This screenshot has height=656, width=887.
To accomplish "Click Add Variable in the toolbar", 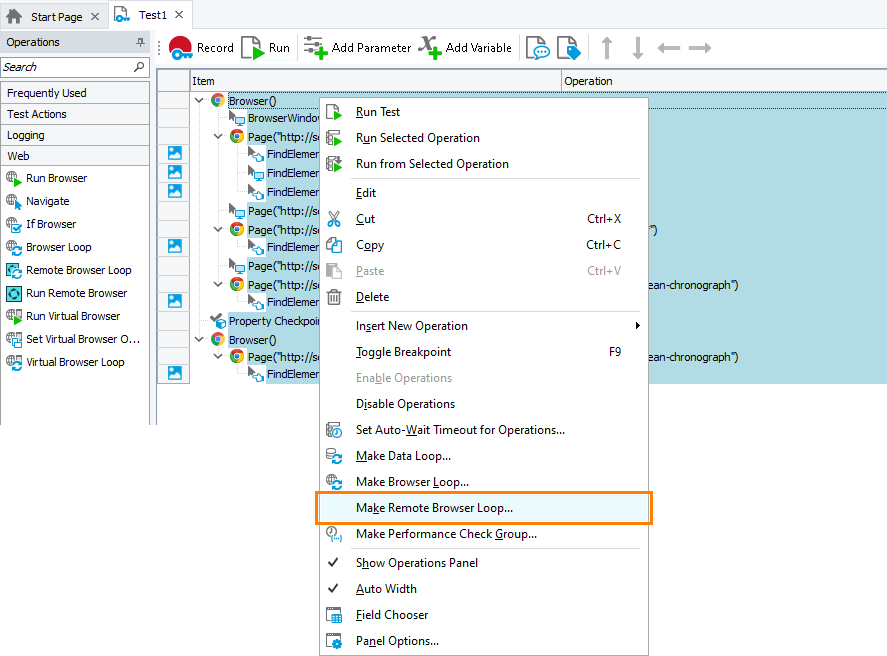I will (x=465, y=48).
